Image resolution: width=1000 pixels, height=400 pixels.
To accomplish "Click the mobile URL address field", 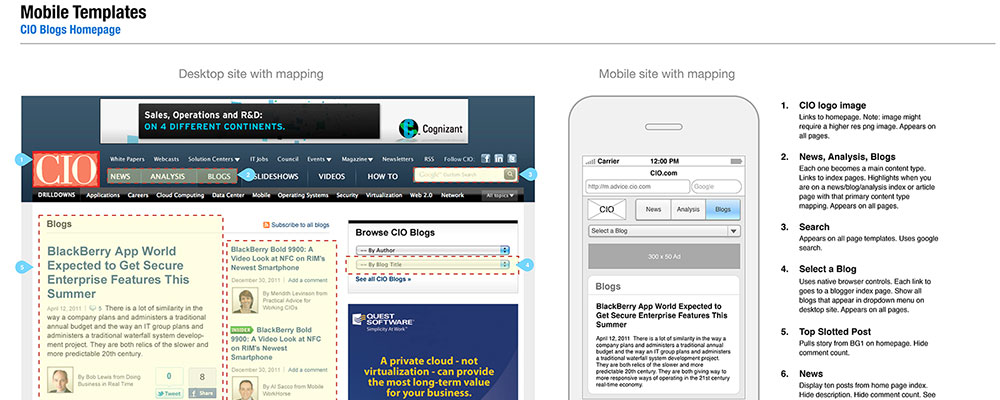I will (x=637, y=187).
